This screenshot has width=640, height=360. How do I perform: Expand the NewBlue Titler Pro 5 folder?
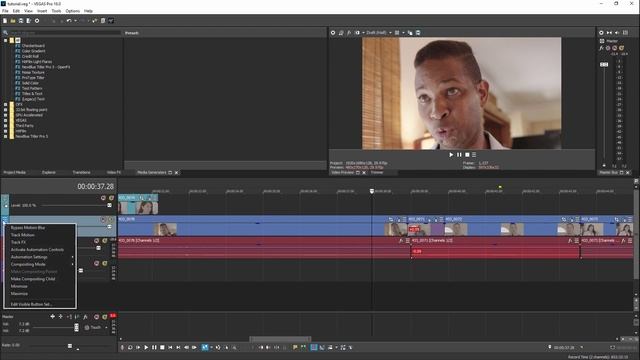pyautogui.click(x=6, y=136)
